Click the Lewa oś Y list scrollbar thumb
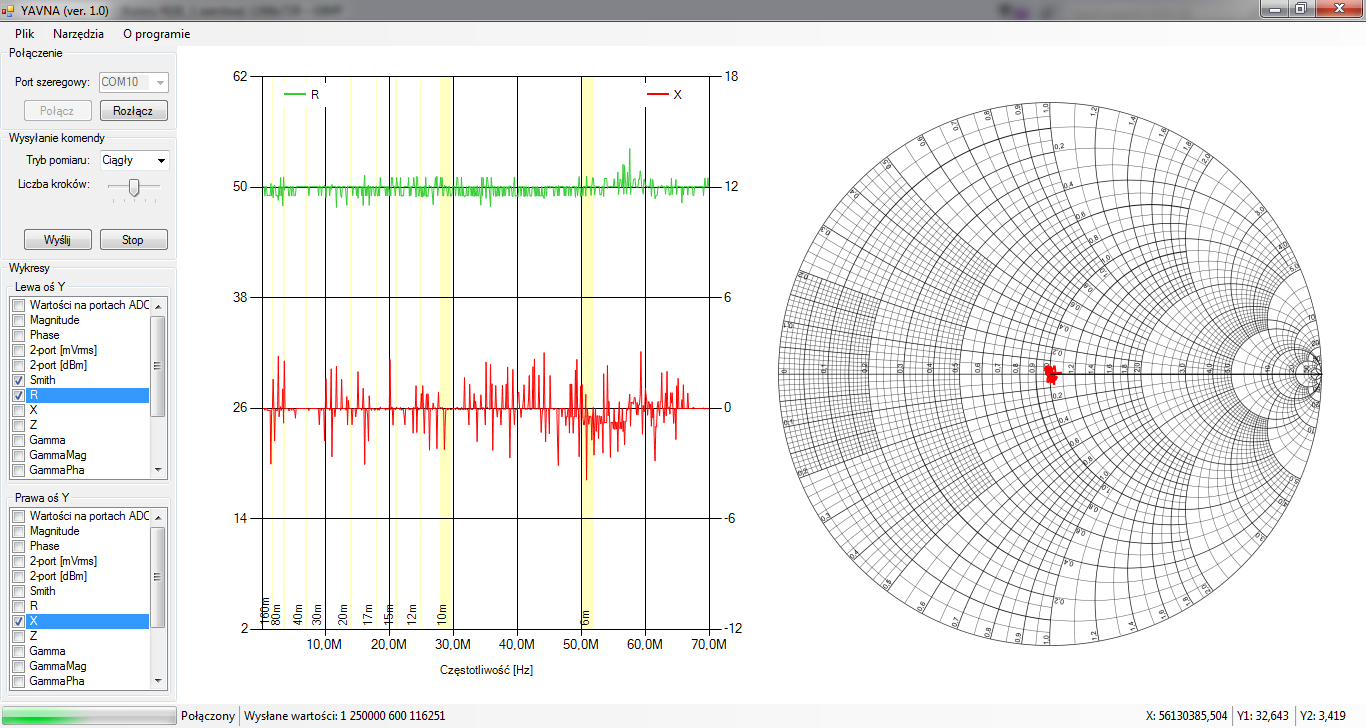The image size is (1366, 728). pos(157,365)
